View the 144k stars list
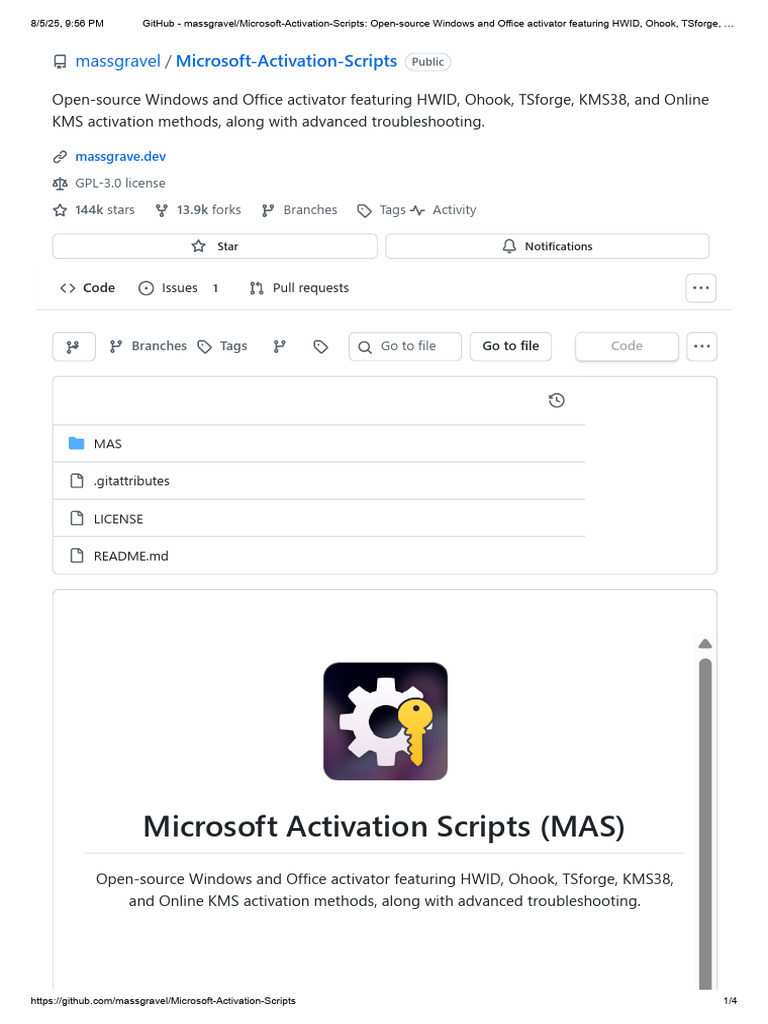The height and width of the screenshot is (1024, 768). tap(104, 210)
